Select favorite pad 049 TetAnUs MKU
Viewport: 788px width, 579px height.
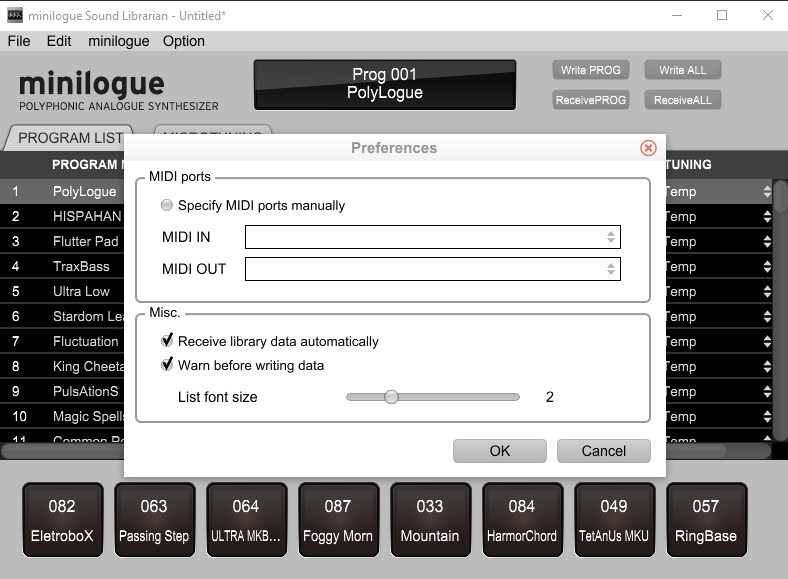614,520
